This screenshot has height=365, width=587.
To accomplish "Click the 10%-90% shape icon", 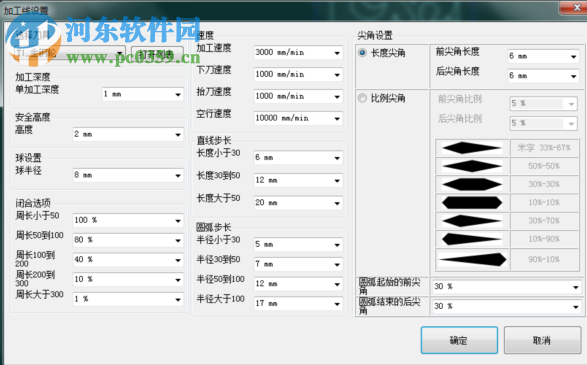I will pos(472,239).
